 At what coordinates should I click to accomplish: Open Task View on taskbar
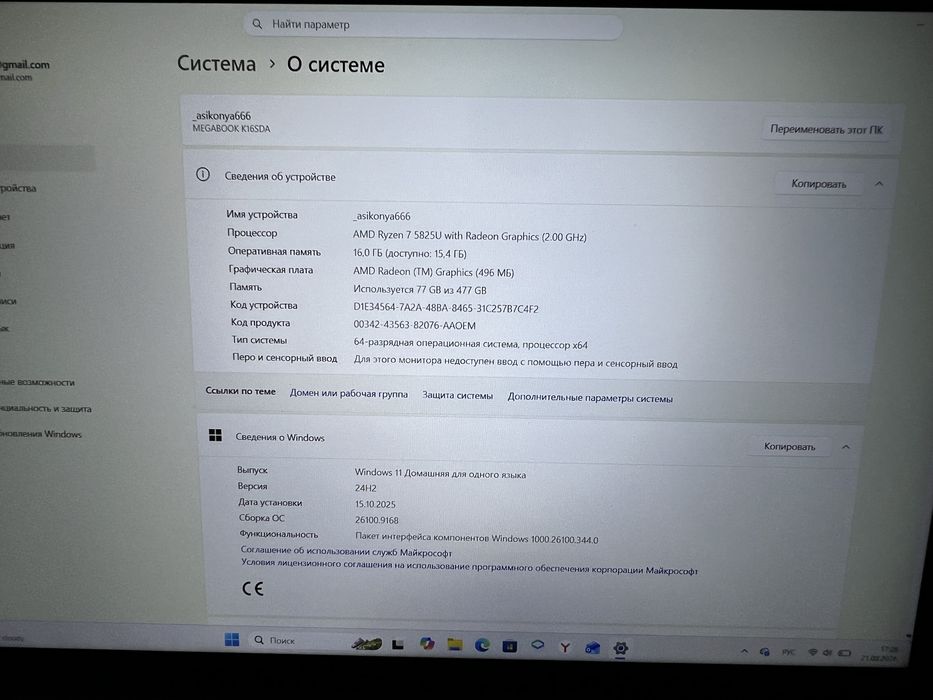pyautogui.click(x=397, y=644)
